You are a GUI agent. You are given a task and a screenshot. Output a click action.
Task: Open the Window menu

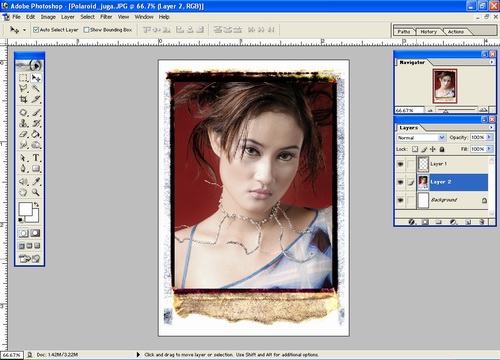coord(144,17)
